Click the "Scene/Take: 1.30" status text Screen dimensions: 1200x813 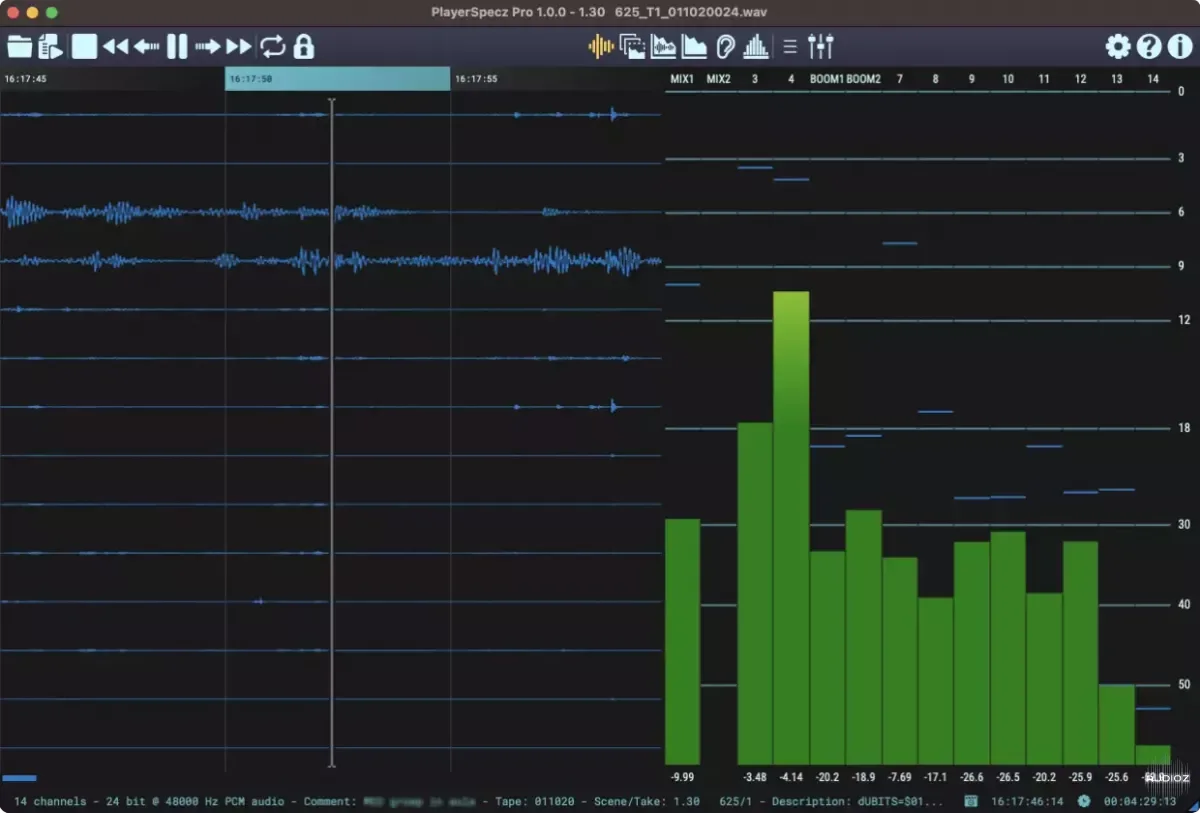[x=647, y=801]
